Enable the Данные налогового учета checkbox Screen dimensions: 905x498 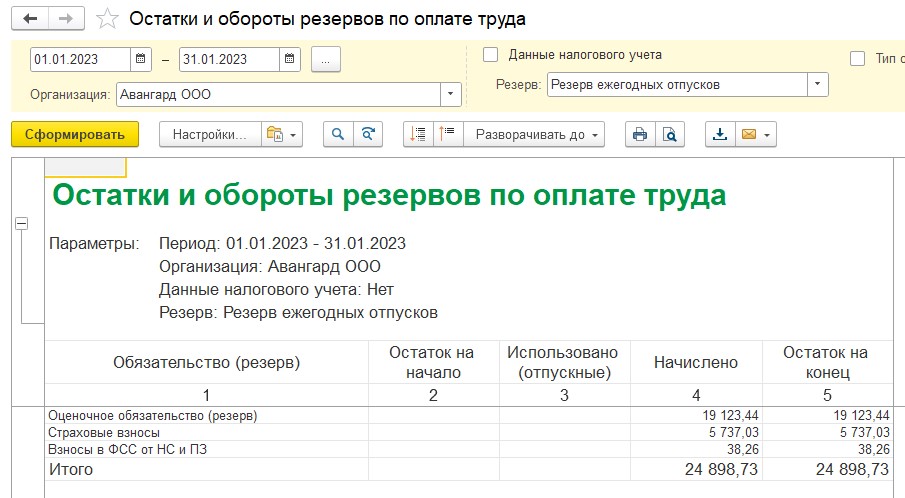(x=490, y=55)
